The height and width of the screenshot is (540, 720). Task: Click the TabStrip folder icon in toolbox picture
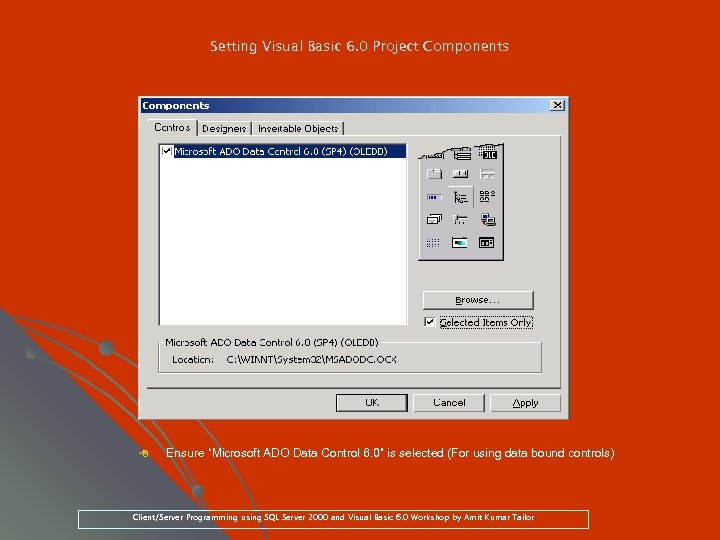[434, 174]
